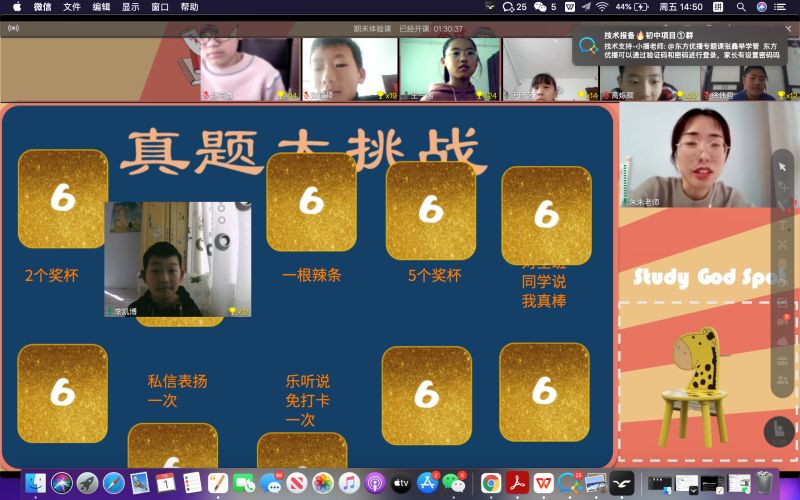Select pink-sweater student's video tile

[x=250, y=69]
